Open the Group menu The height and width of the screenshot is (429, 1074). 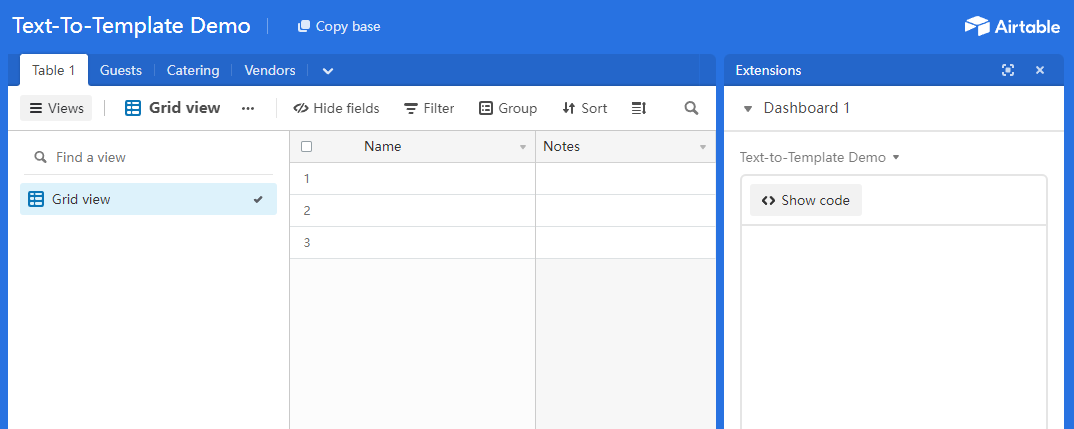(508, 108)
